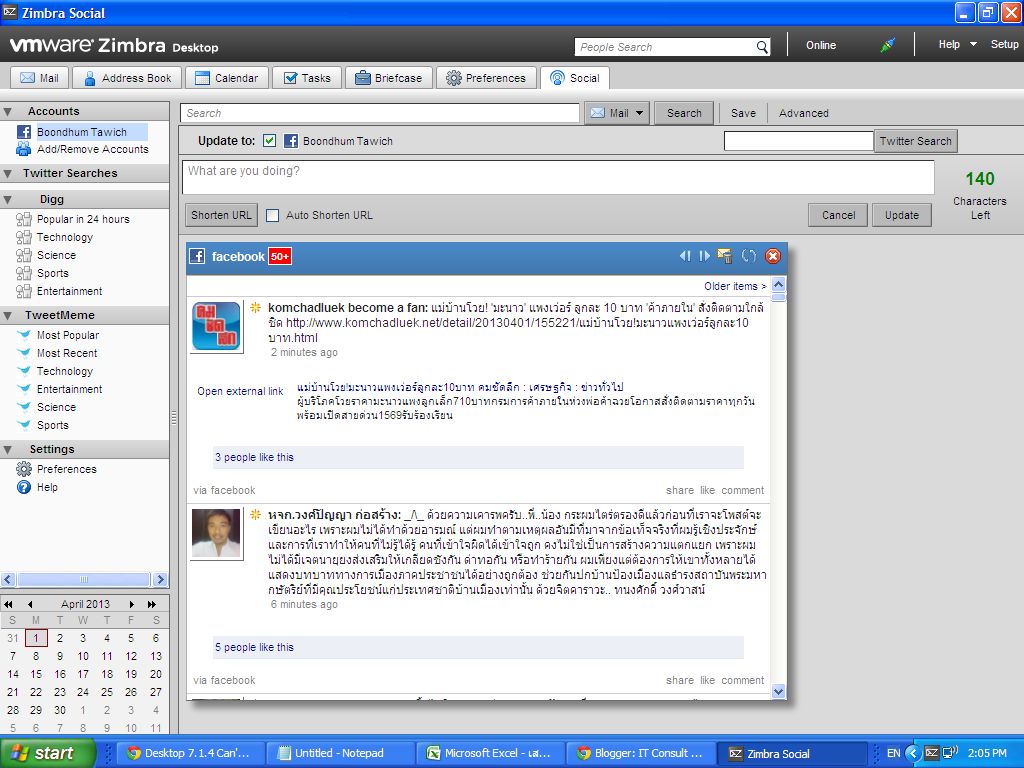Close the facebook feed card
The width and height of the screenshot is (1024, 768).
pyautogui.click(x=773, y=256)
